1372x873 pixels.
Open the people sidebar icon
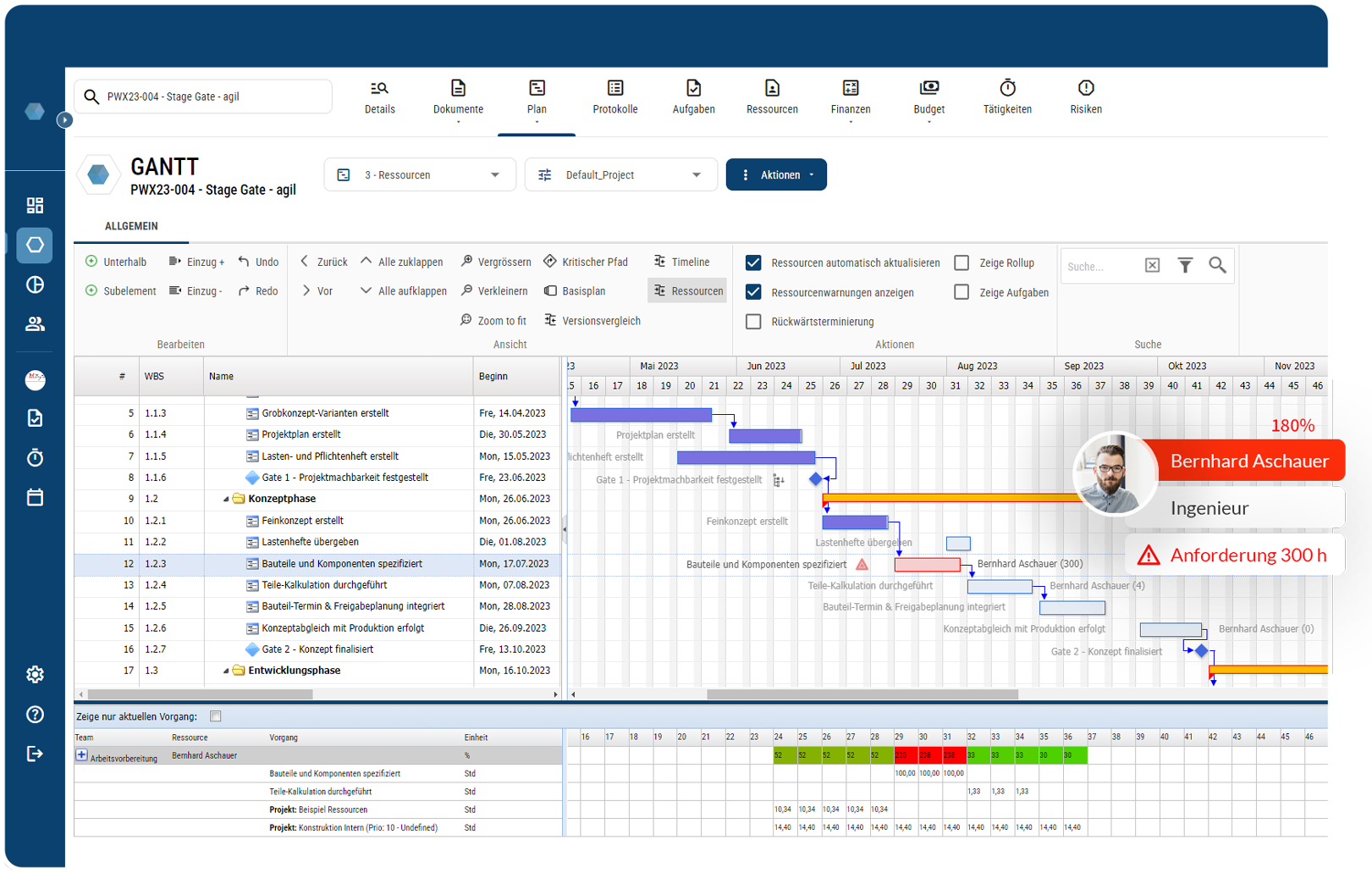pyautogui.click(x=35, y=324)
